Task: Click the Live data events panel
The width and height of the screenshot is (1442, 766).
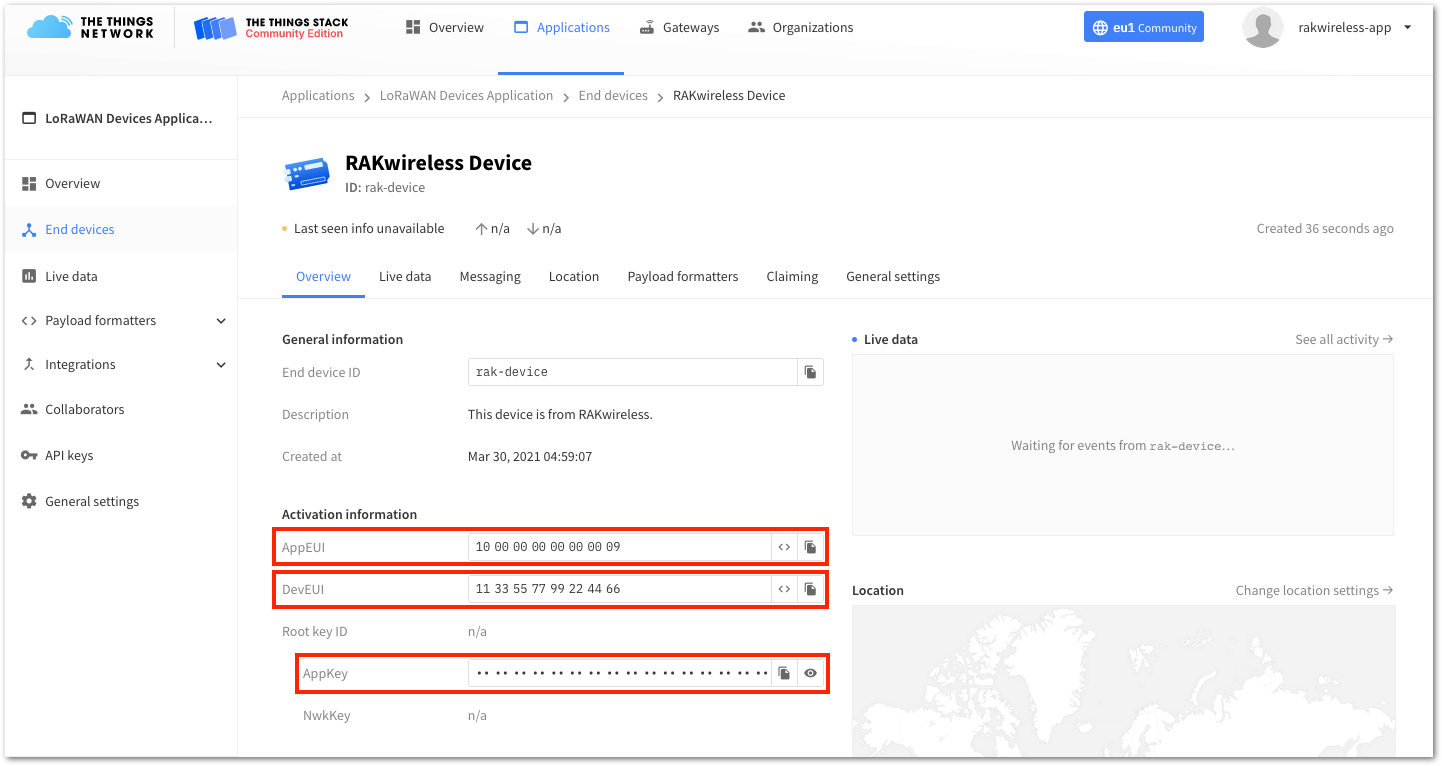Action: coord(1123,446)
